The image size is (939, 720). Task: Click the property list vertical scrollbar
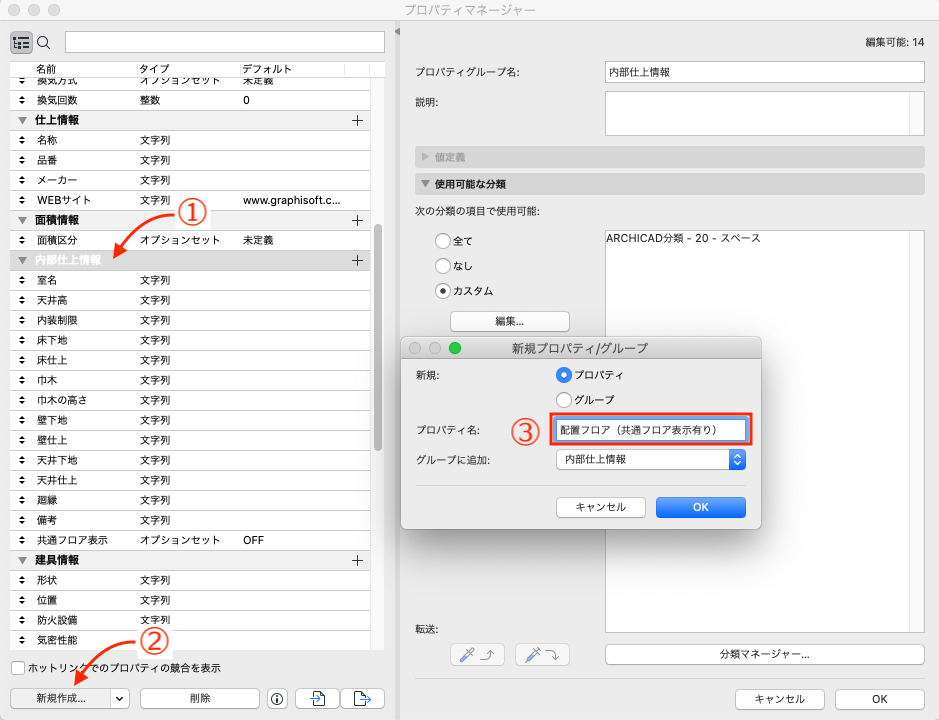[x=377, y=337]
